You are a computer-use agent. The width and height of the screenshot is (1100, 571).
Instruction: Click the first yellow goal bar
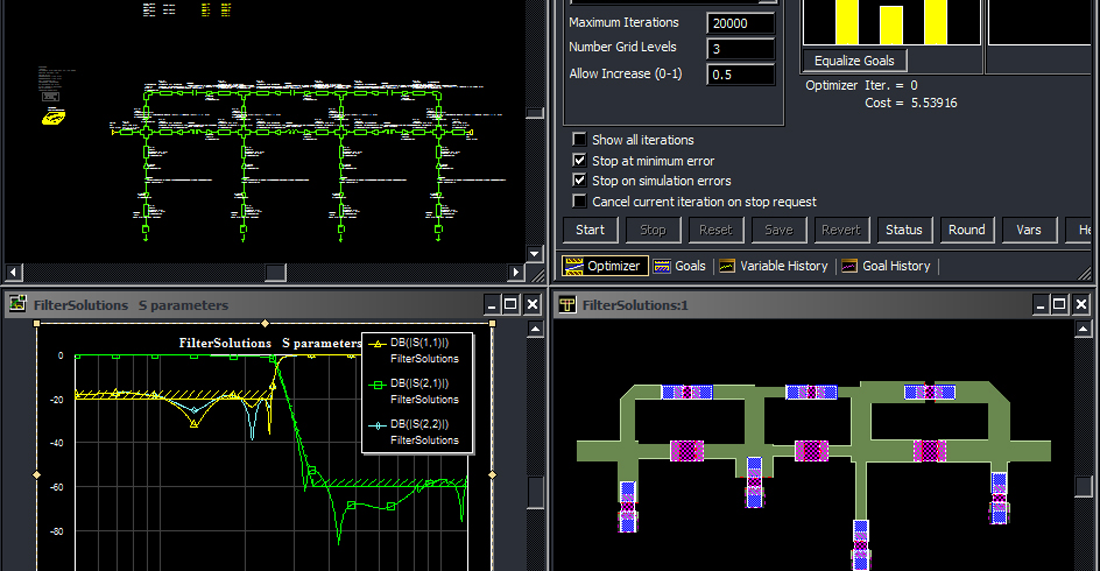point(847,22)
